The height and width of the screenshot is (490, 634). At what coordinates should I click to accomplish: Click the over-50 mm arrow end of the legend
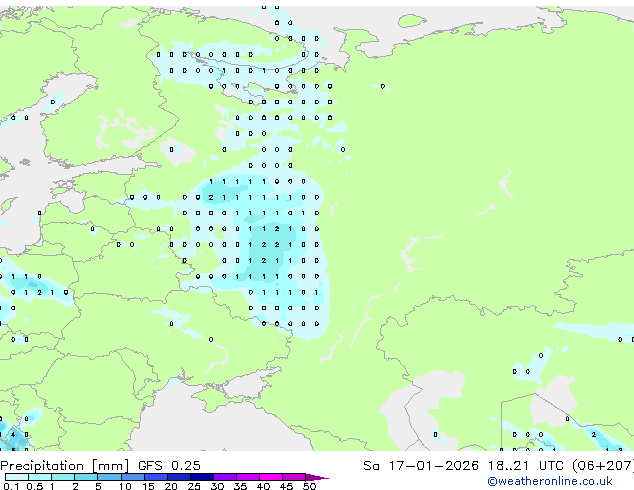coord(317,477)
